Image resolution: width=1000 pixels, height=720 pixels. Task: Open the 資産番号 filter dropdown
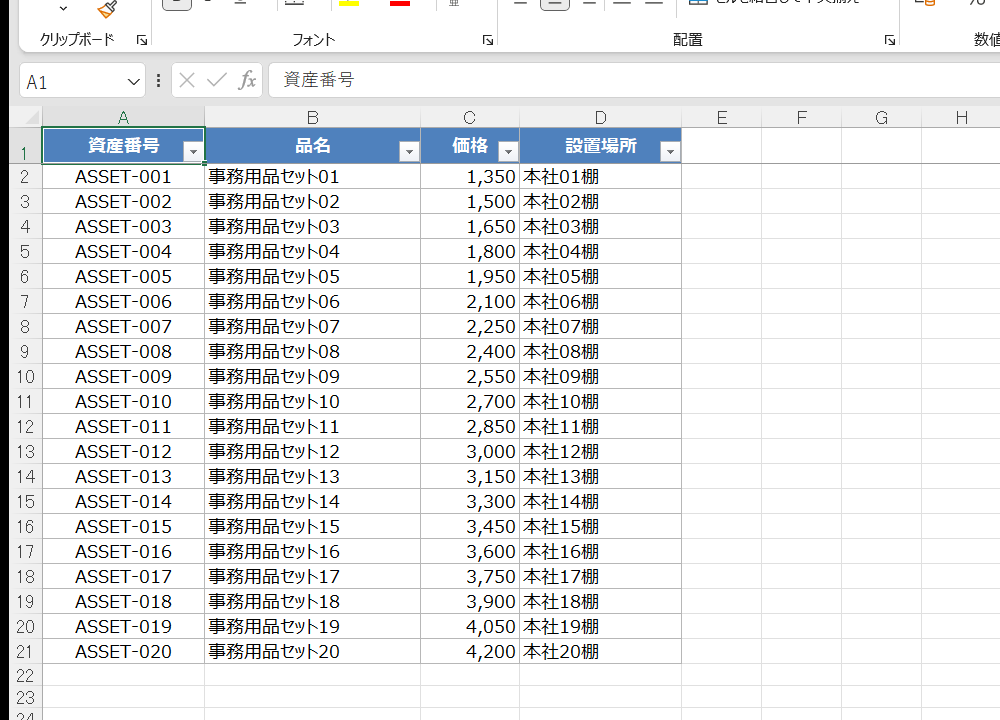click(193, 152)
